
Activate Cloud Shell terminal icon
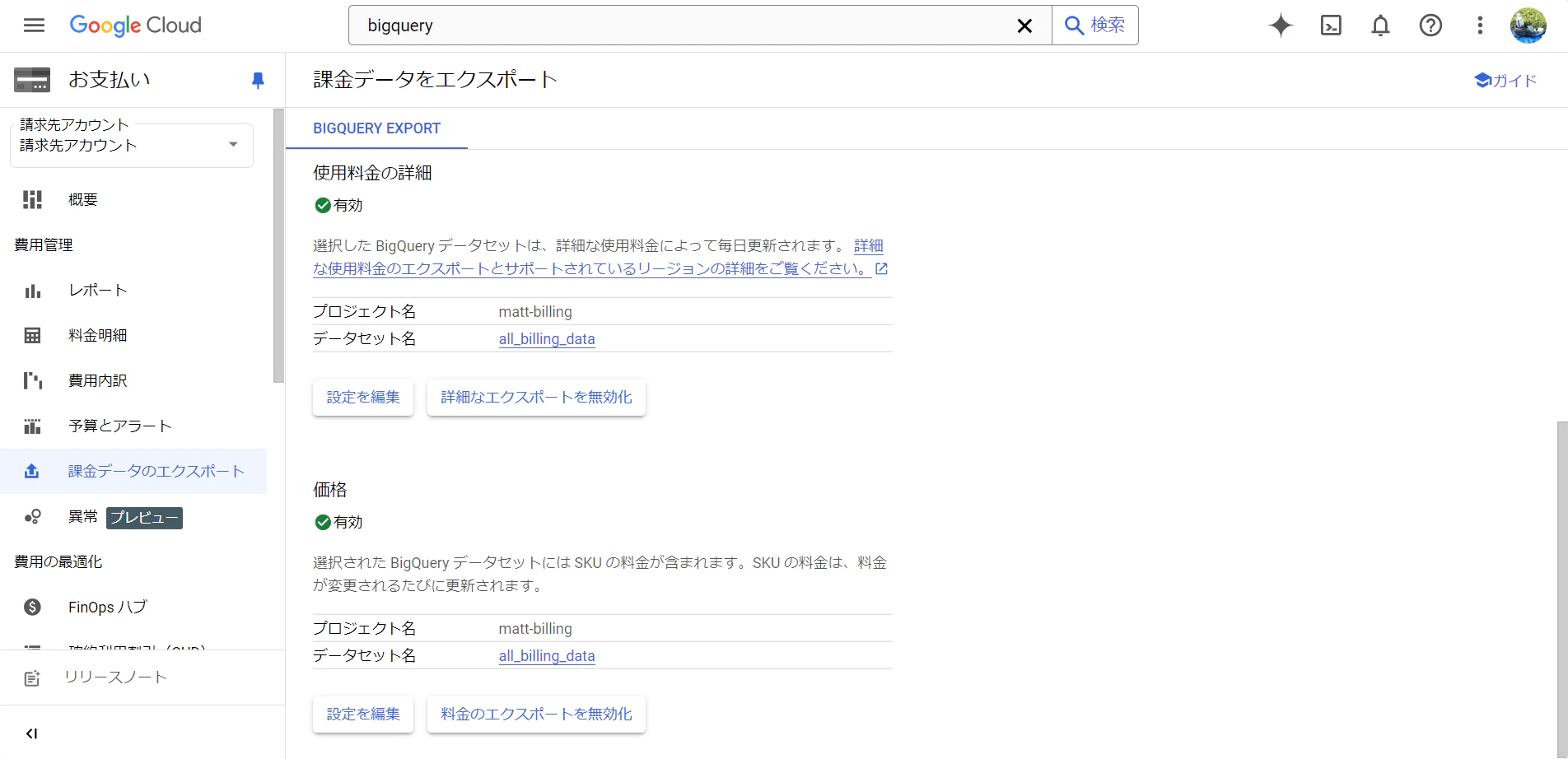point(1331,26)
